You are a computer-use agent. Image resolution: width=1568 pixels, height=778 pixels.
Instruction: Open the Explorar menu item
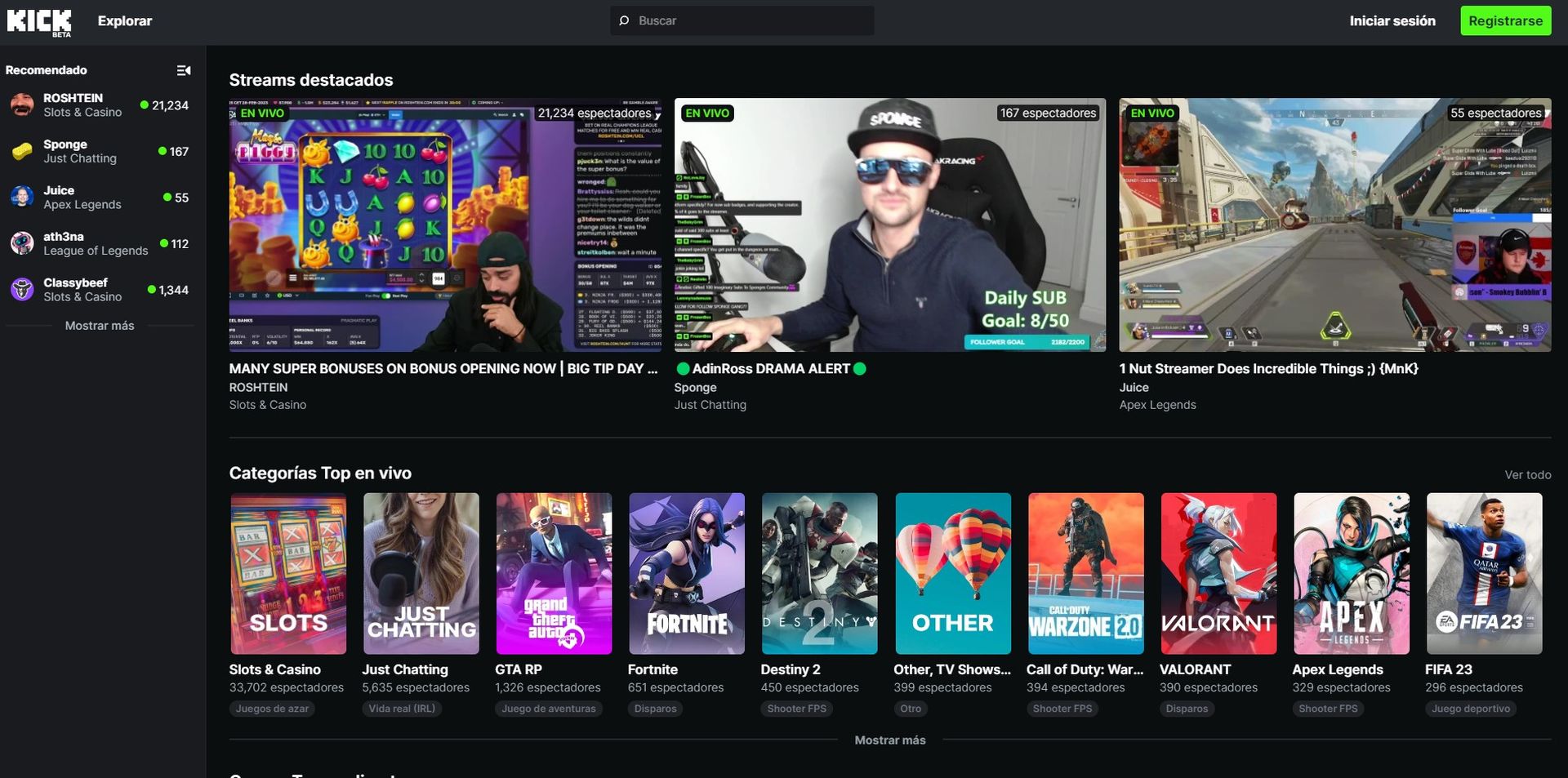coord(125,21)
